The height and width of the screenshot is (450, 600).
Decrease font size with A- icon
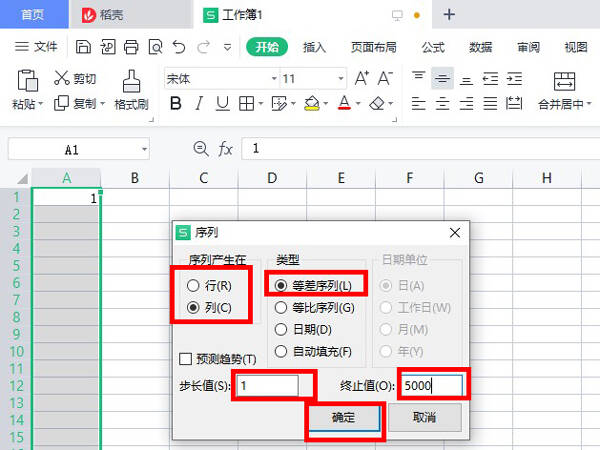click(385, 78)
